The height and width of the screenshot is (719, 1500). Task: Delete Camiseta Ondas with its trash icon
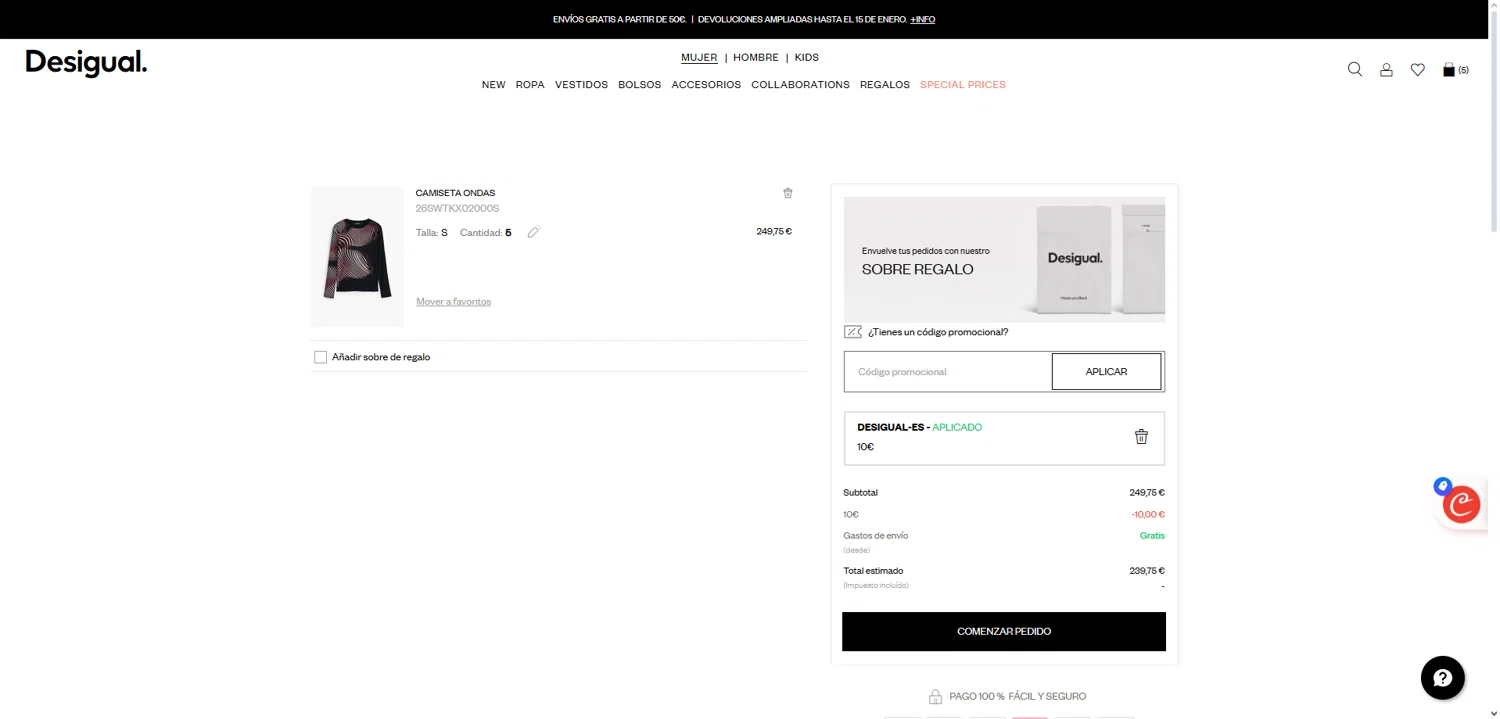click(787, 193)
